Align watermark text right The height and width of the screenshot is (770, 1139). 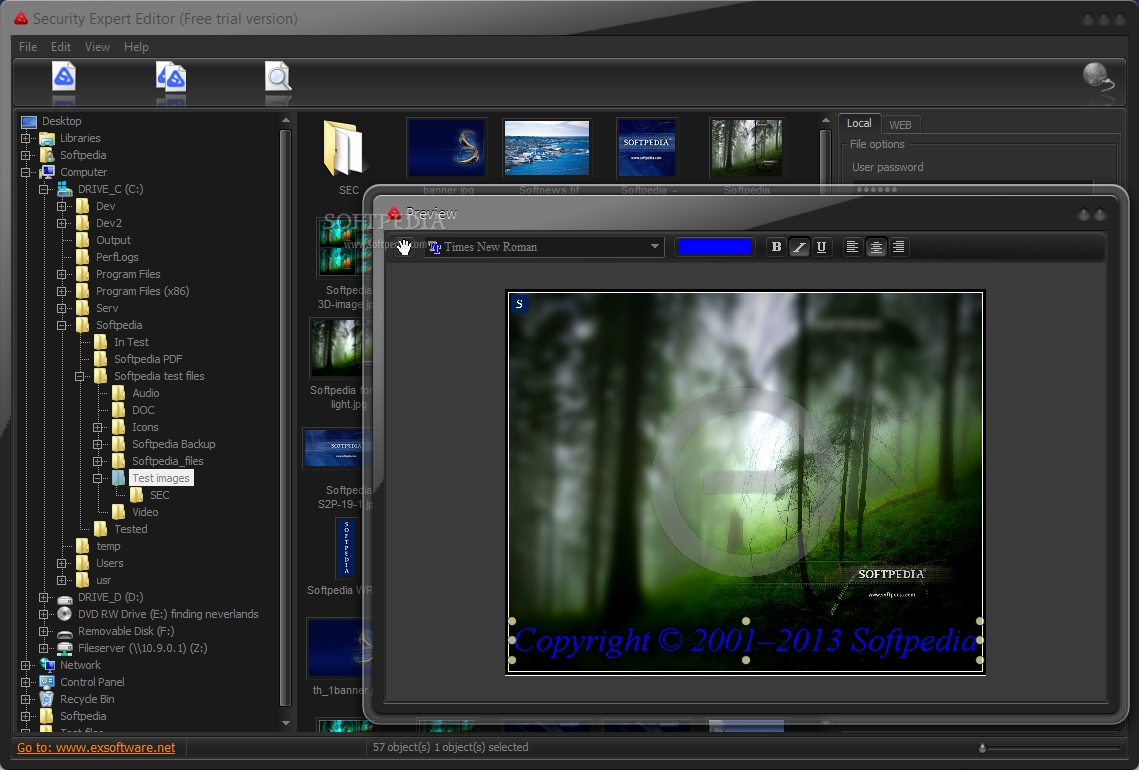click(899, 247)
